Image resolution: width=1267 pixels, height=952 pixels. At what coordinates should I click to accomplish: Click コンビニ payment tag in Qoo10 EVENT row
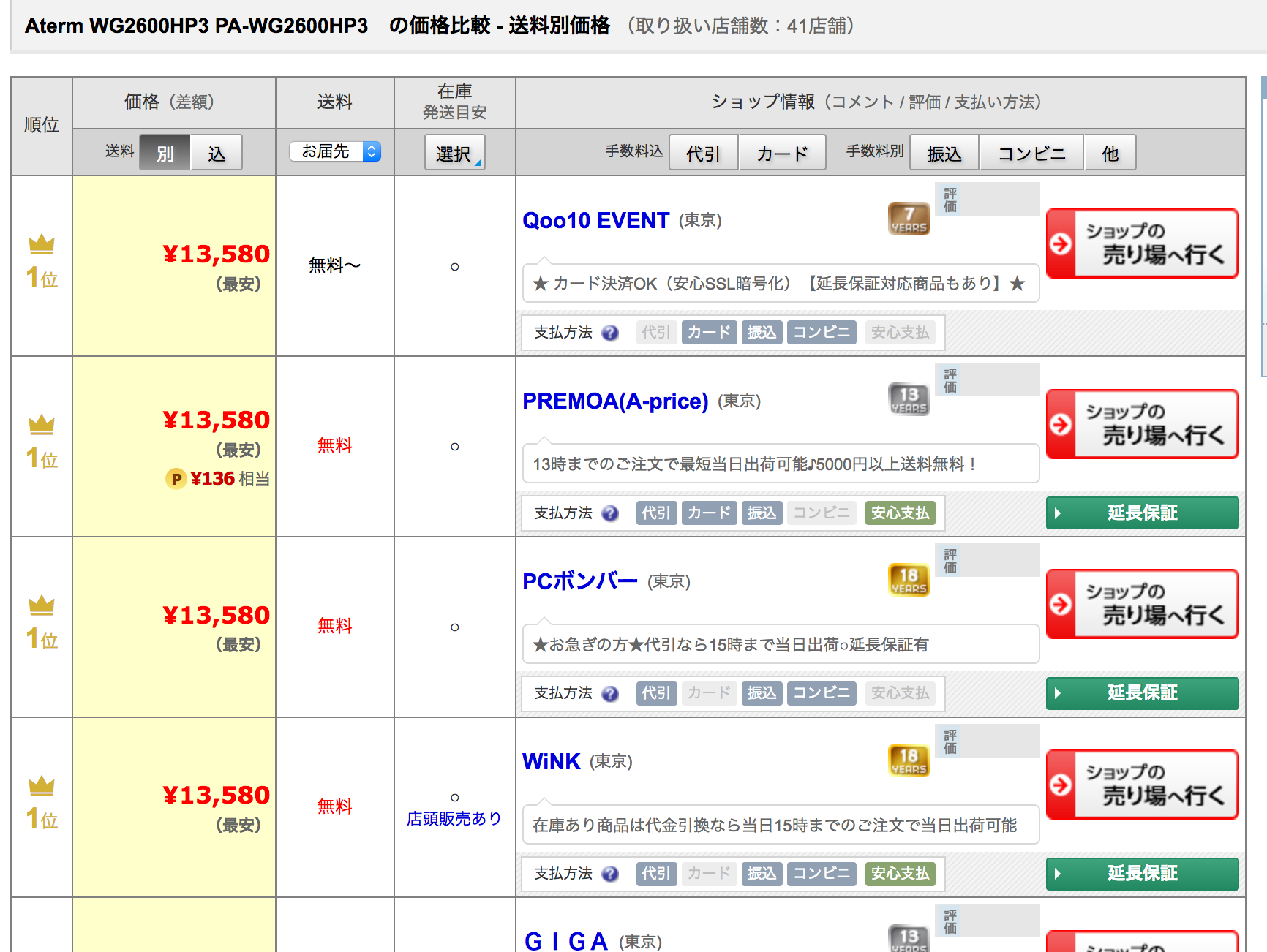[x=822, y=333]
